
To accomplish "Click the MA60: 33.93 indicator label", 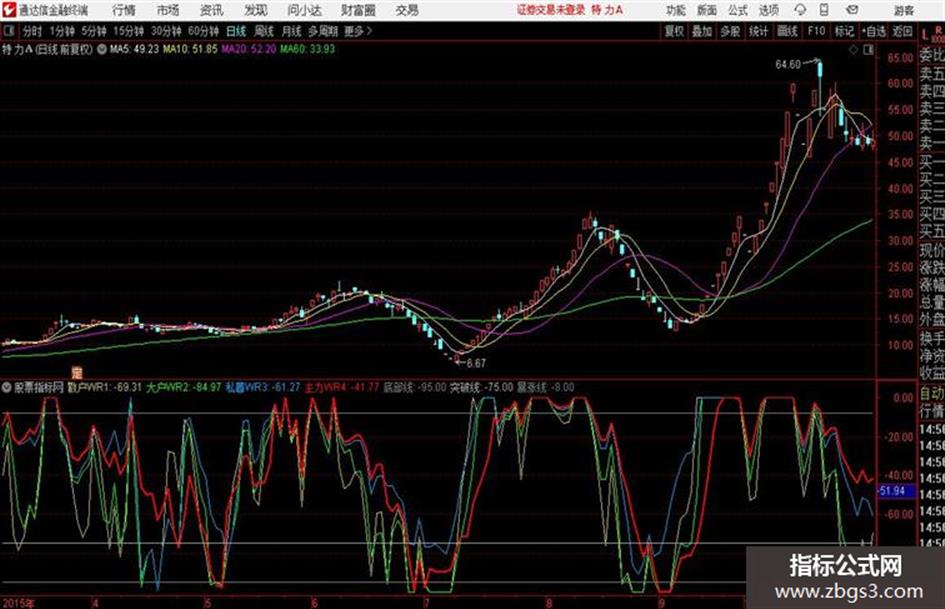I will [x=307, y=49].
